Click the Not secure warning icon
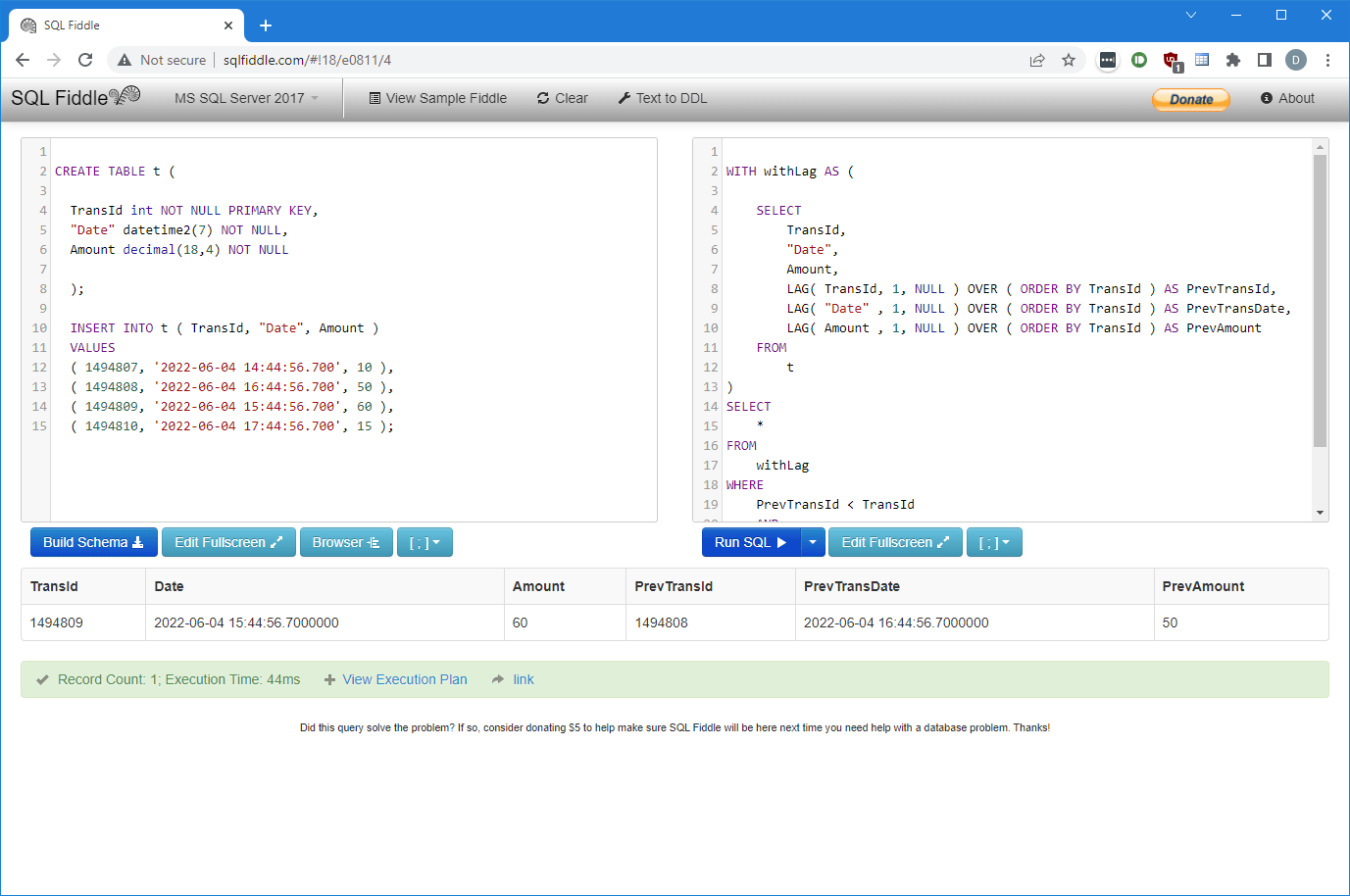1350x896 pixels. [125, 60]
